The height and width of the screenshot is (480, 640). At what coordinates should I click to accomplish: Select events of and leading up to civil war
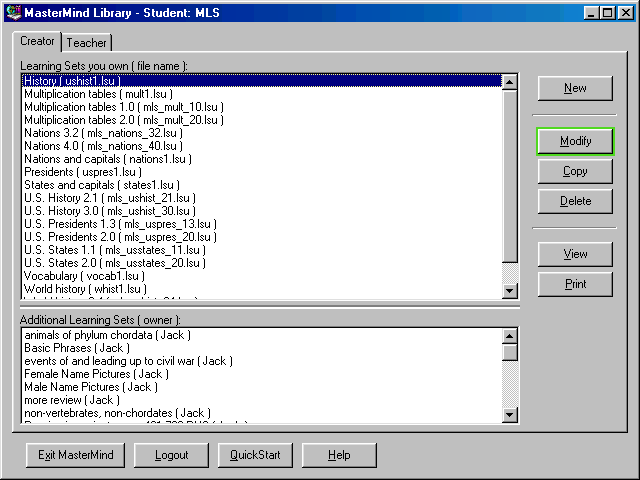pos(262,361)
